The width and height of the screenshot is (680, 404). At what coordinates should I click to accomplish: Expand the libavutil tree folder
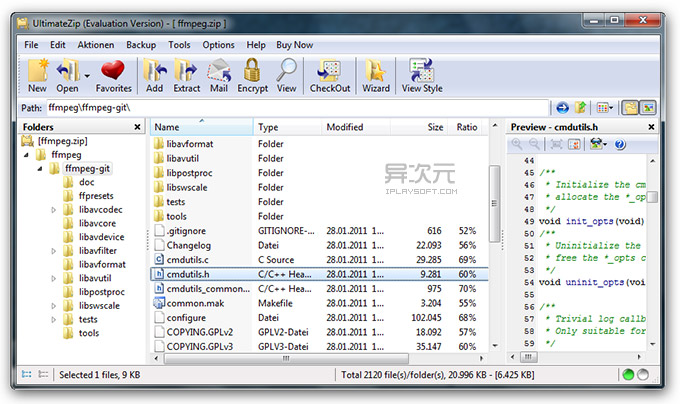coord(53,278)
